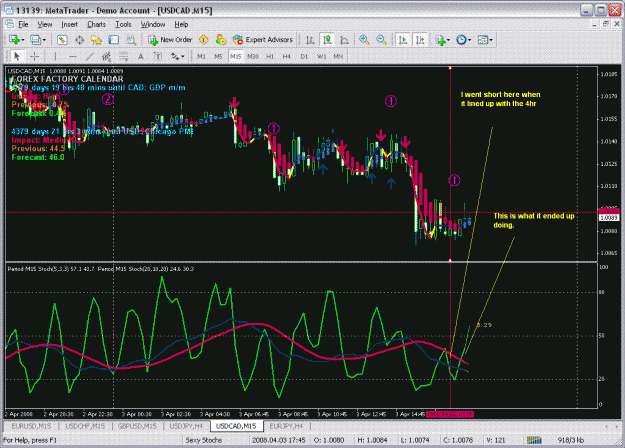
Task: Open the Insert menu
Action: [x=69, y=24]
